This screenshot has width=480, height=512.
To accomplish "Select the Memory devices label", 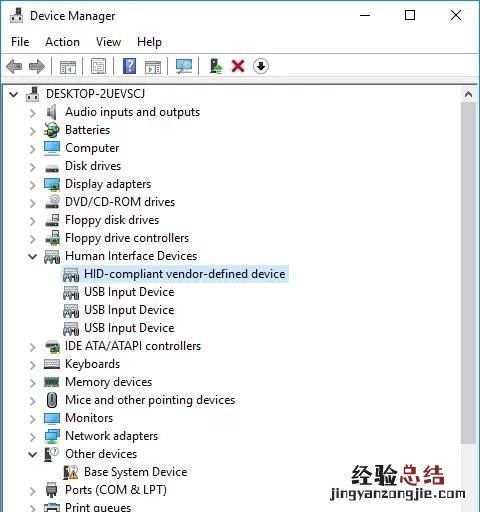I will coord(109,382).
